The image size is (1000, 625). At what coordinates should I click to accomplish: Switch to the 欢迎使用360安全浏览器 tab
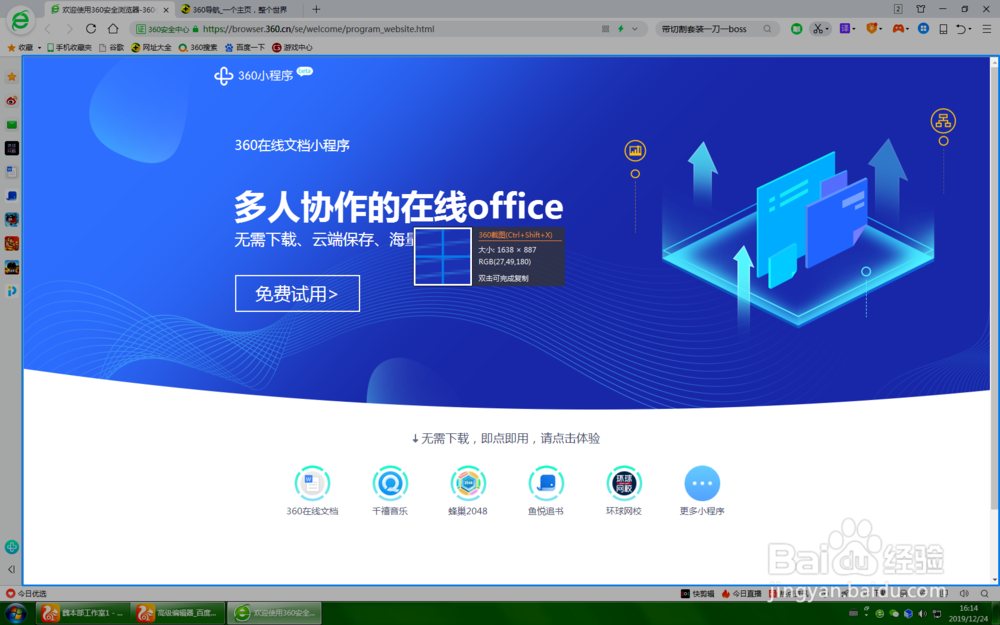(x=110, y=10)
